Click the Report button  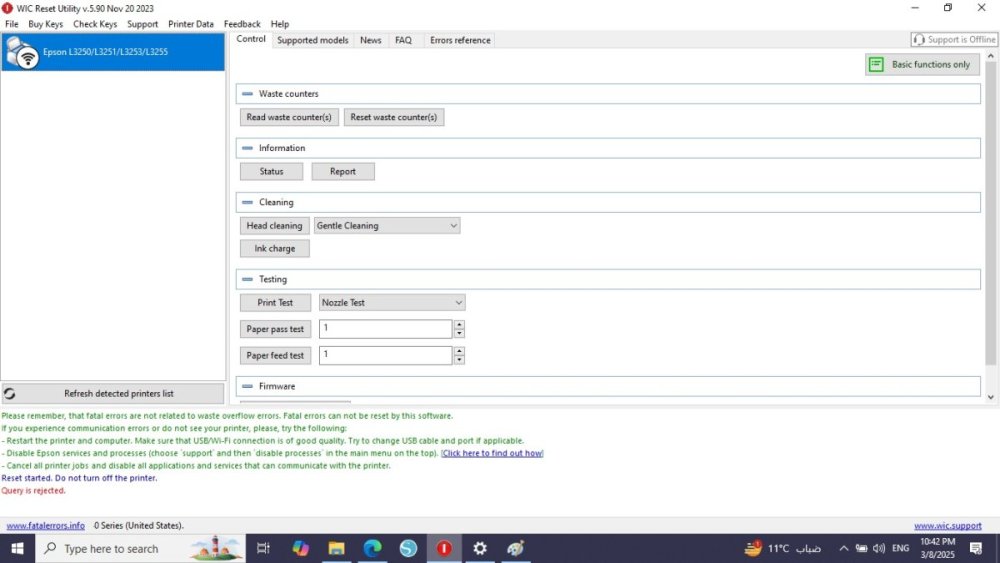tap(342, 172)
